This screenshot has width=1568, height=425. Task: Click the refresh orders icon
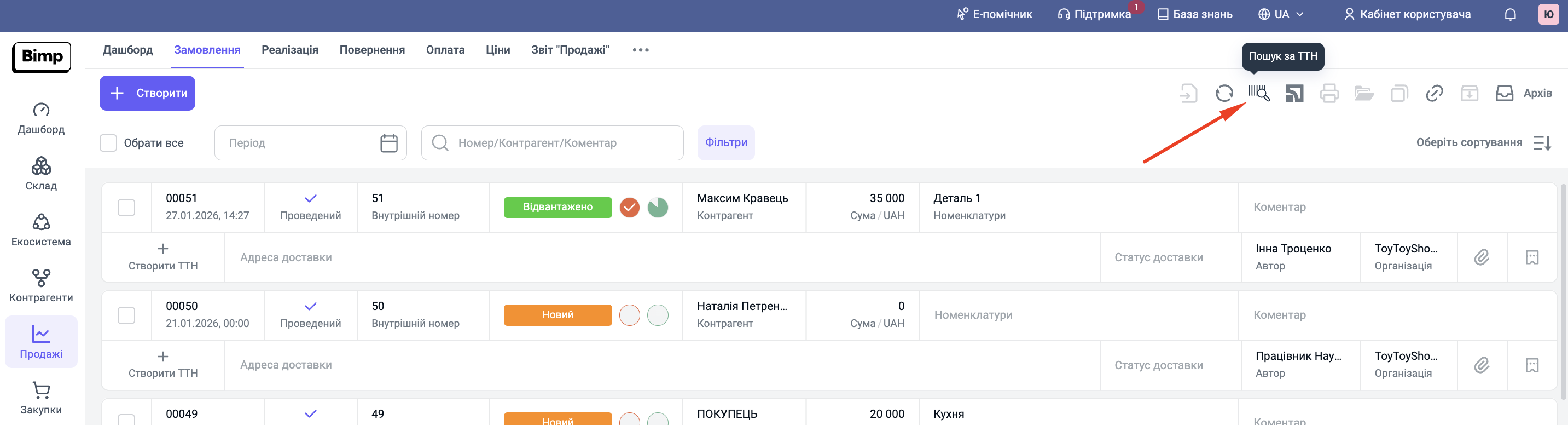coord(1223,93)
